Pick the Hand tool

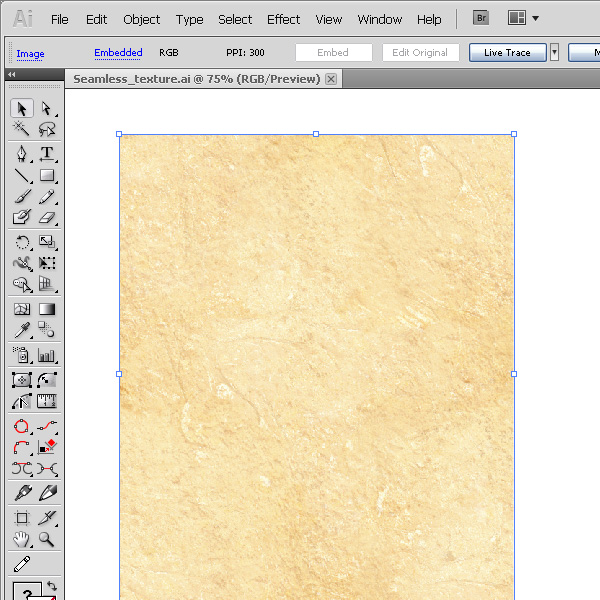pyautogui.click(x=22, y=539)
